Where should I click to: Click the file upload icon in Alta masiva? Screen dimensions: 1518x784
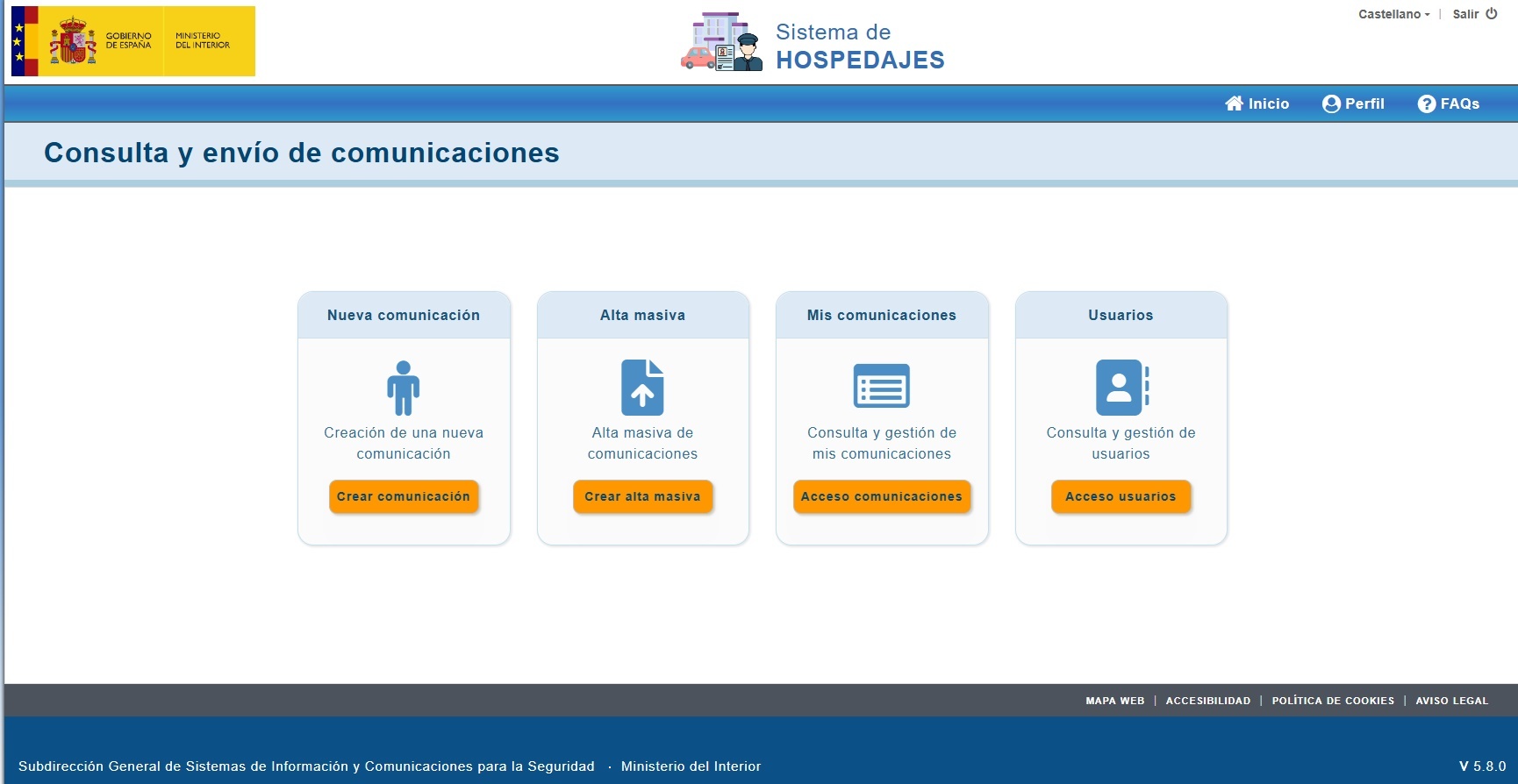pos(642,388)
